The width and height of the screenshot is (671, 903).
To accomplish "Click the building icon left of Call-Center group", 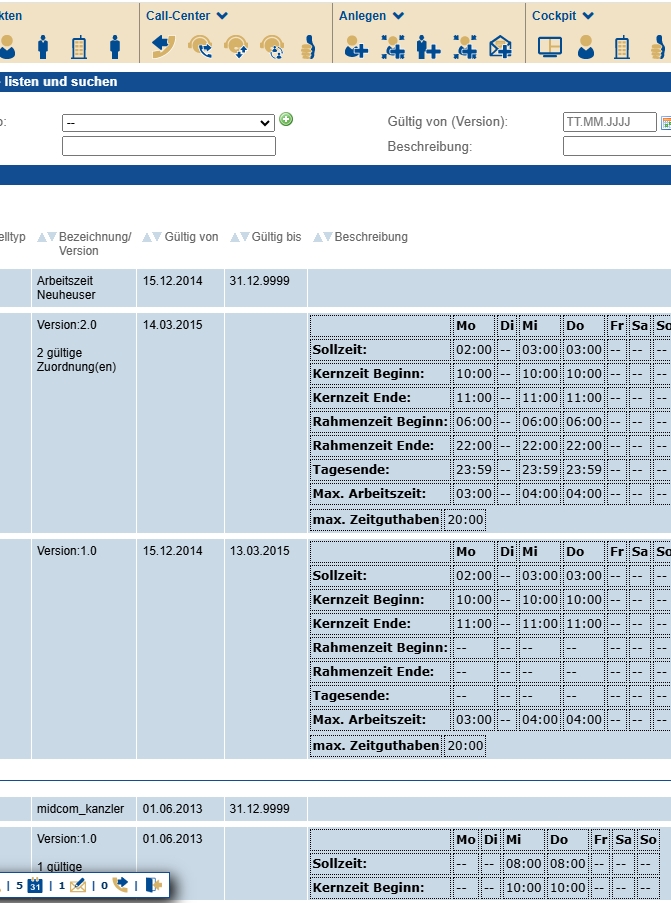I will point(79,47).
